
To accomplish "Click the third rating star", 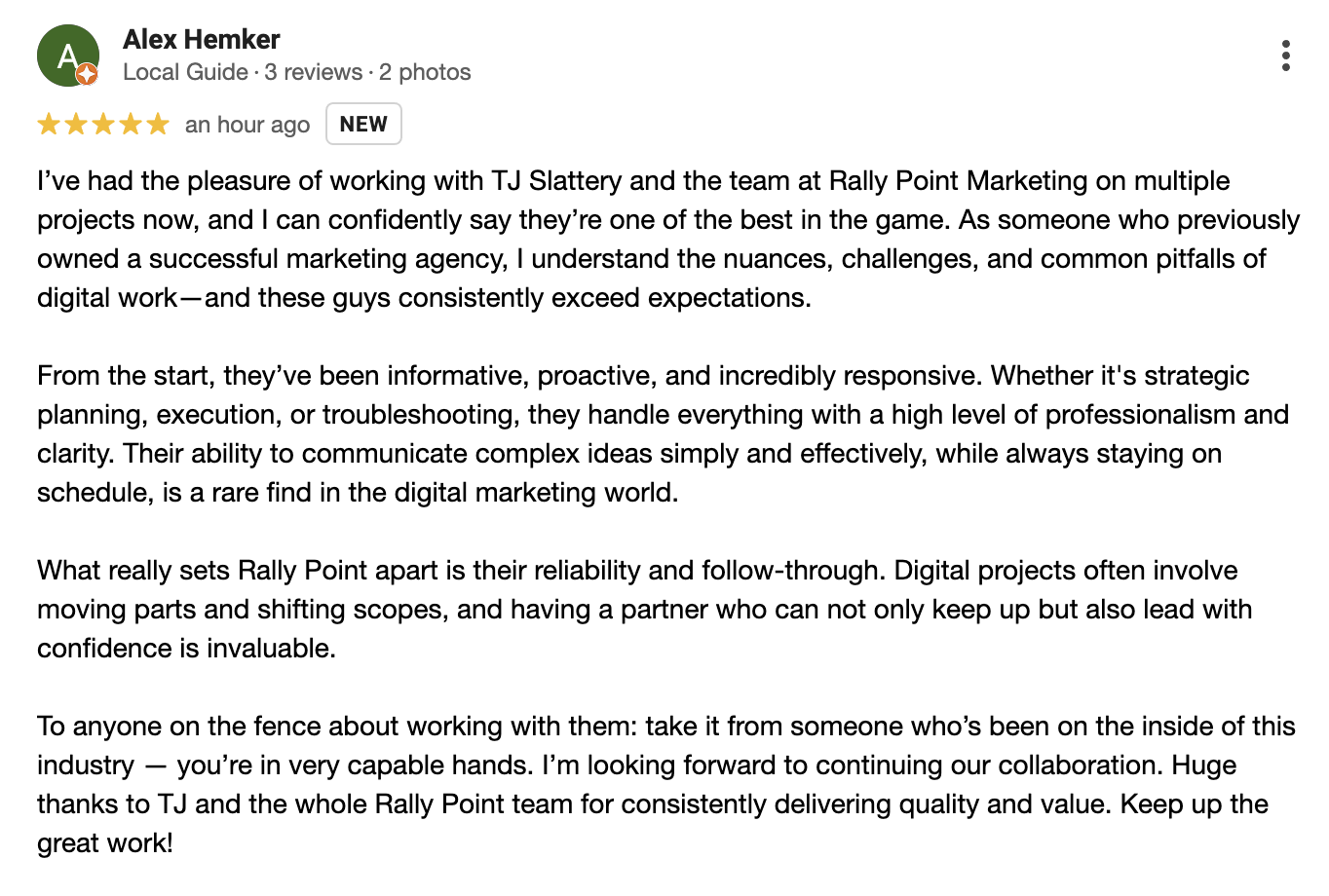I will pyautogui.click(x=103, y=125).
